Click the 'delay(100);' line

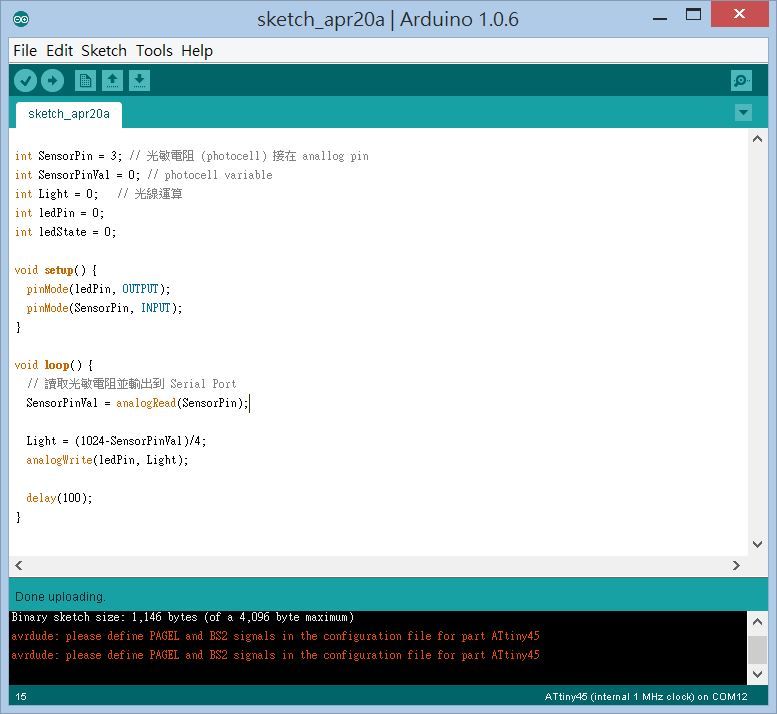[59, 498]
